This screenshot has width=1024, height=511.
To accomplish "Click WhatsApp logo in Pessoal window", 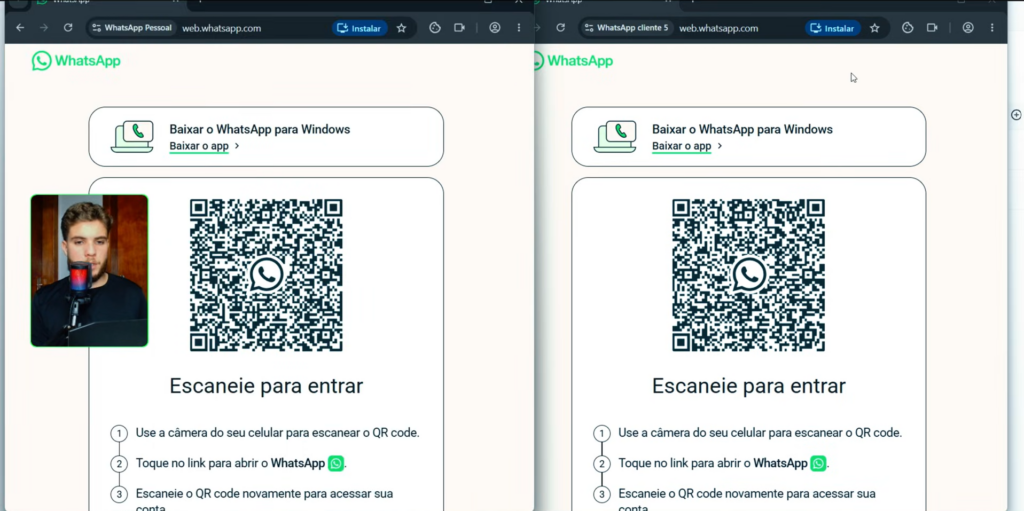I will coord(76,61).
